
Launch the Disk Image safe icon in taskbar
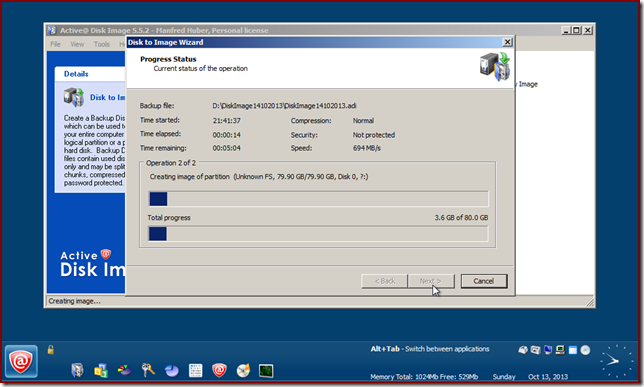point(77,370)
